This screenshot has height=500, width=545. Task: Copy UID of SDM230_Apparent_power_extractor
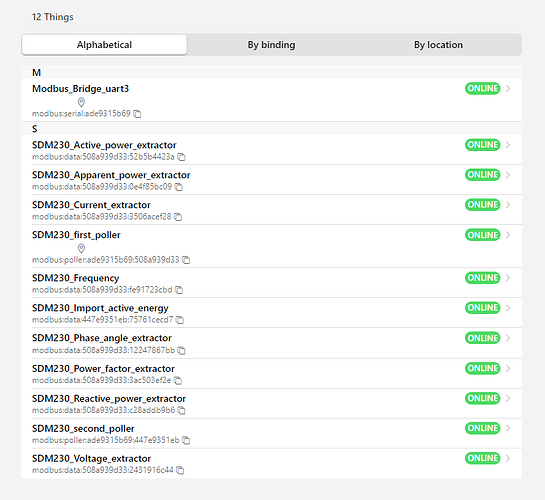[x=179, y=187]
